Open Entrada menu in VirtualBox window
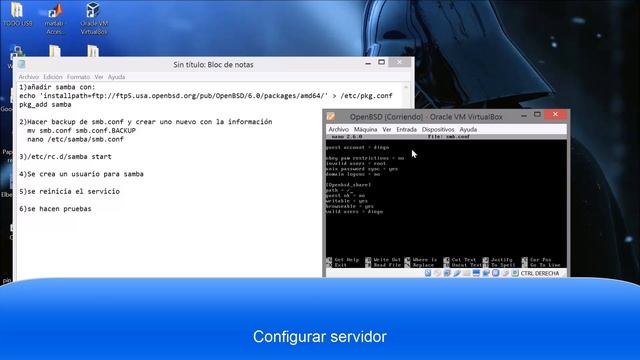Viewport: 640px width, 360px height. pos(407,129)
